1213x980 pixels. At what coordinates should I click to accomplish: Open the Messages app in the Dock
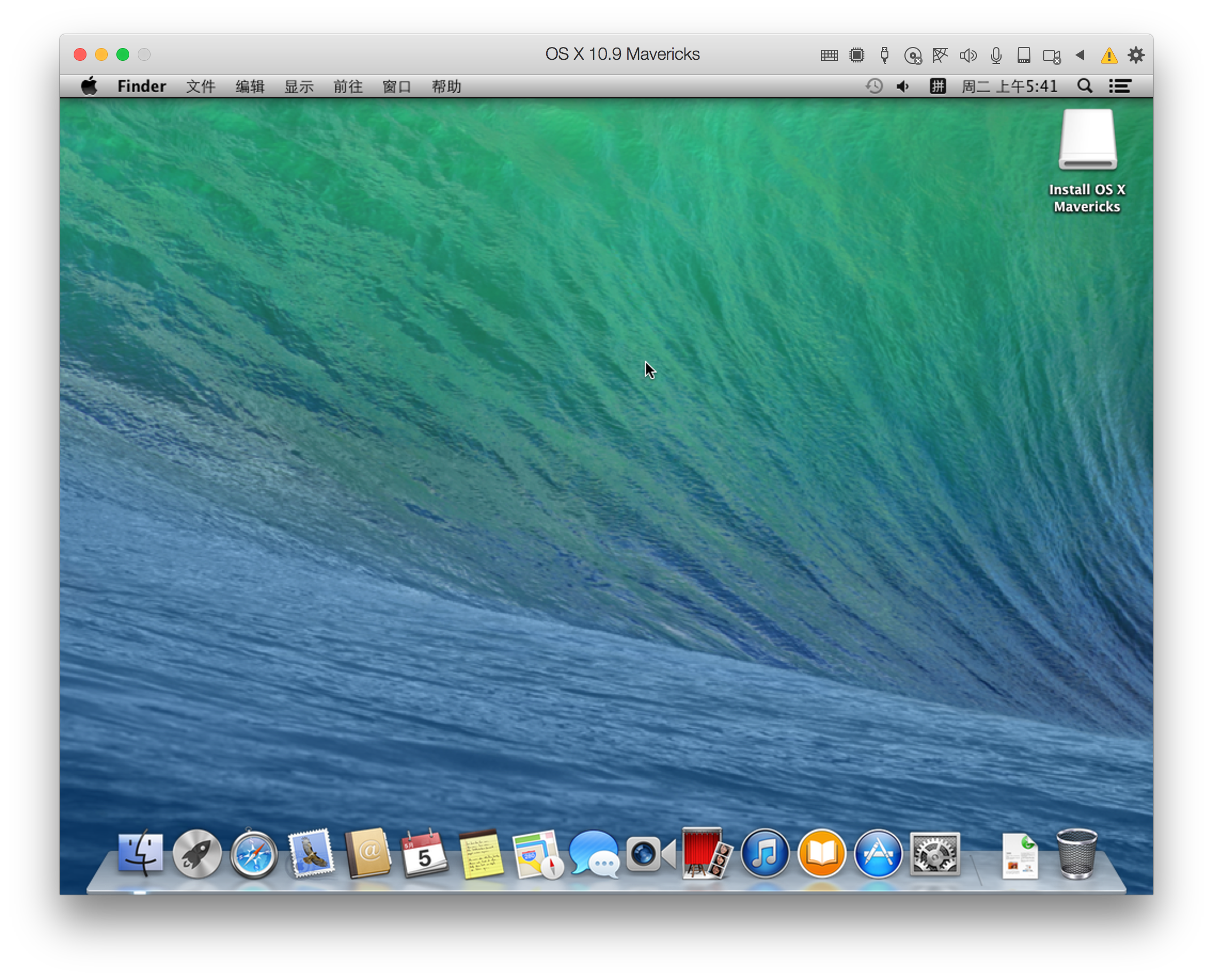(x=594, y=853)
